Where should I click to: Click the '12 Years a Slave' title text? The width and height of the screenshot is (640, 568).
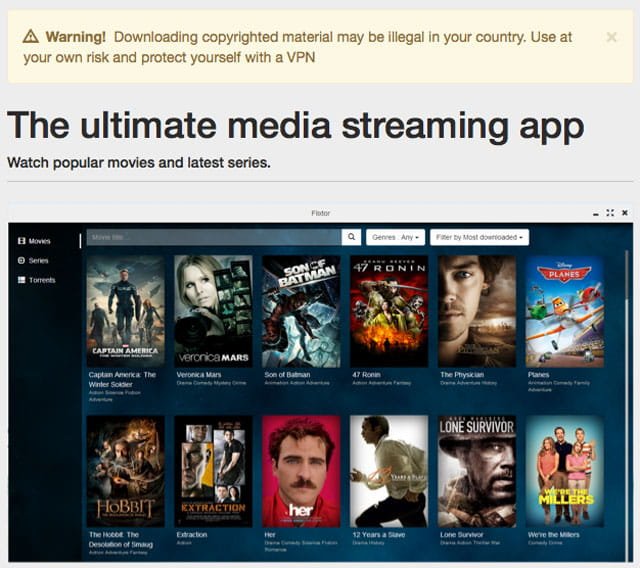(379, 535)
